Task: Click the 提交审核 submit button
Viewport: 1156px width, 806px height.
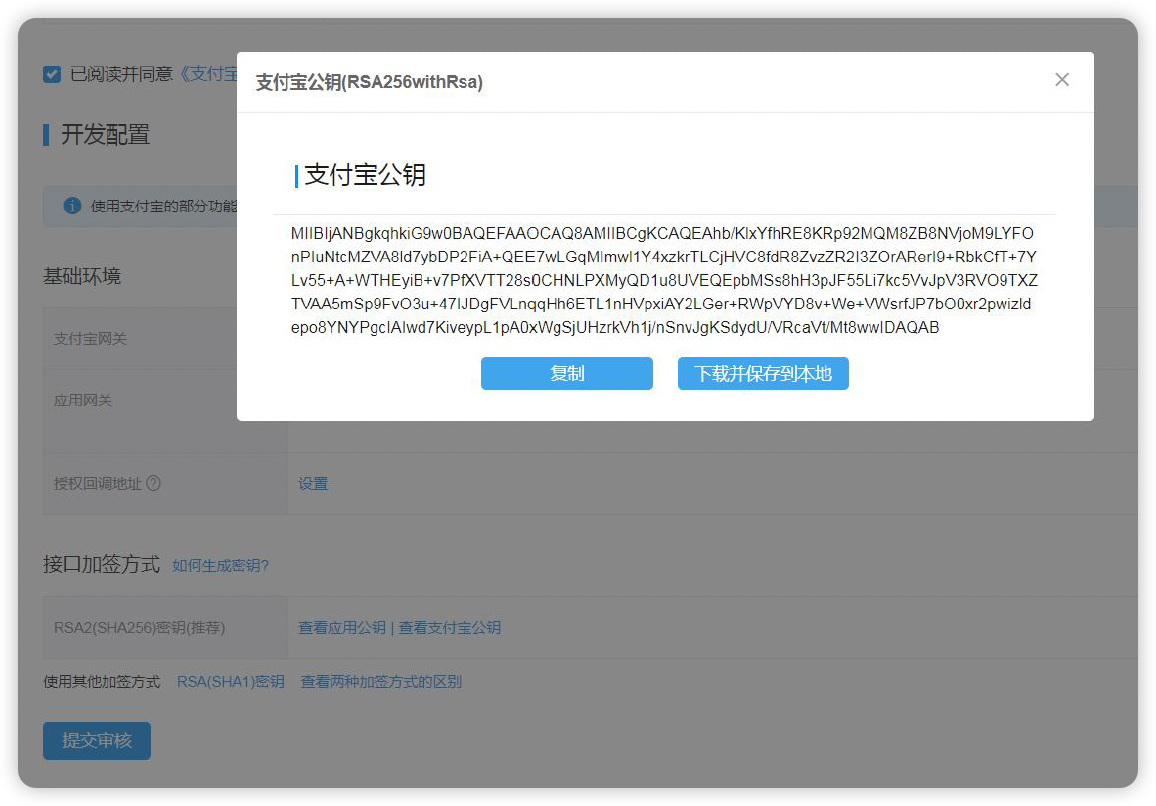Action: point(96,741)
